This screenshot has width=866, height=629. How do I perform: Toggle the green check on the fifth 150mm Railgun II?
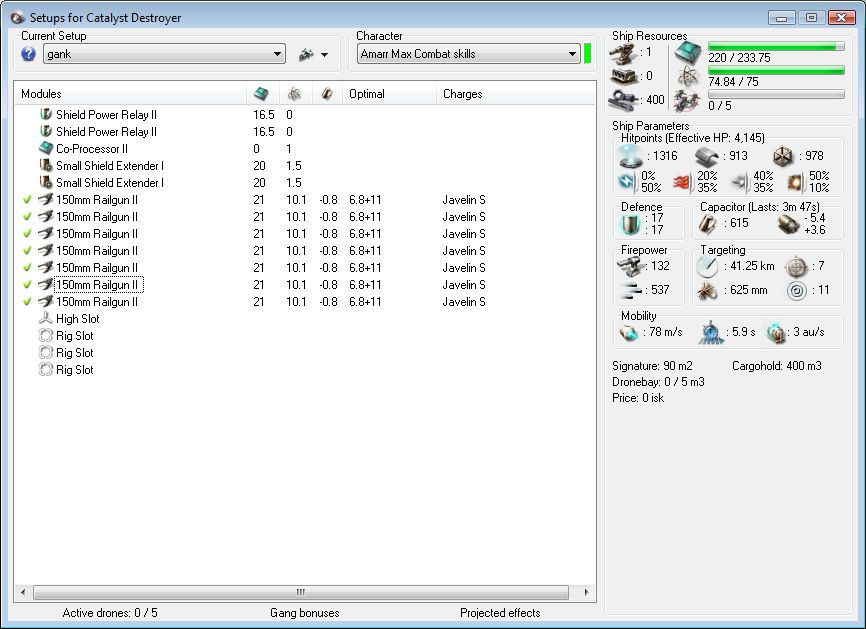pyautogui.click(x=27, y=267)
